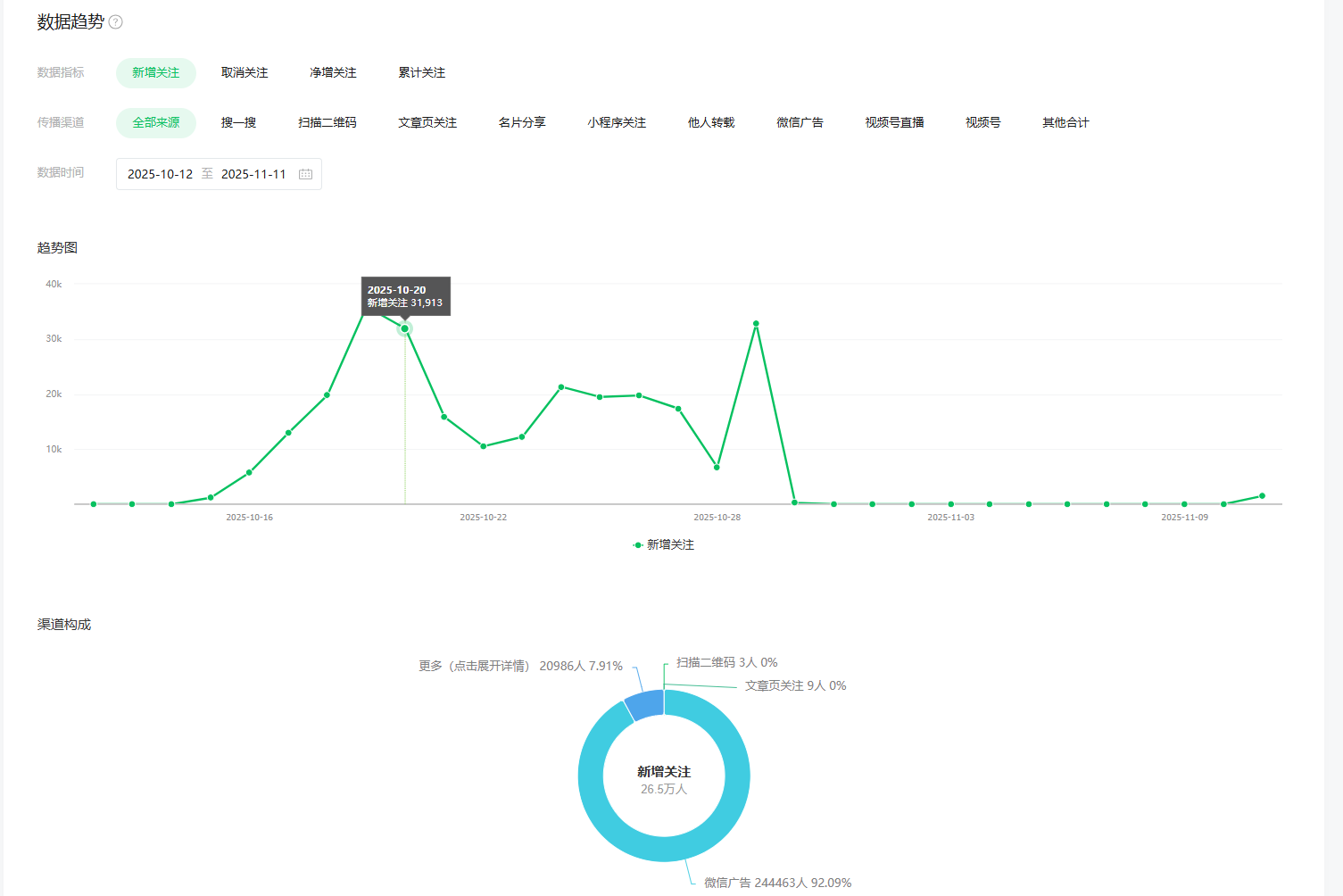
Task: Switch metric to 取消关注
Action: point(245,73)
